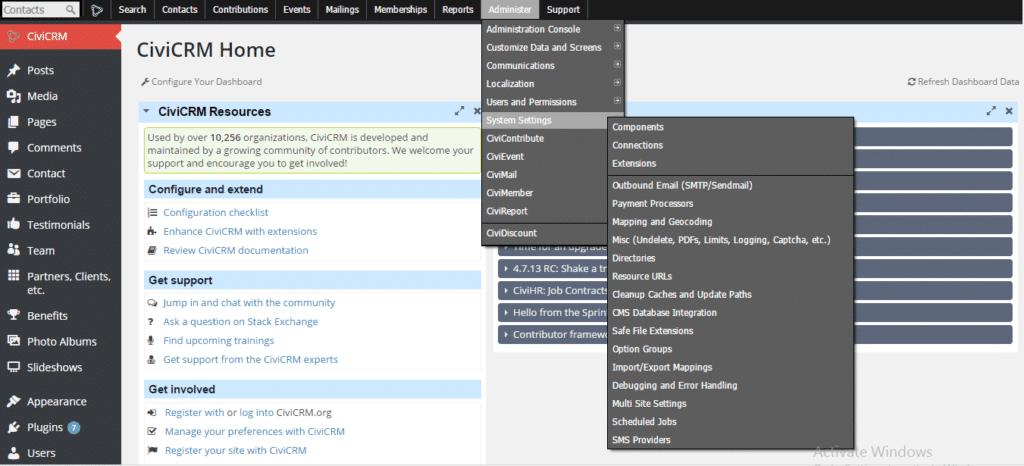Open Get support from the CiviCRM experts

tap(251, 360)
